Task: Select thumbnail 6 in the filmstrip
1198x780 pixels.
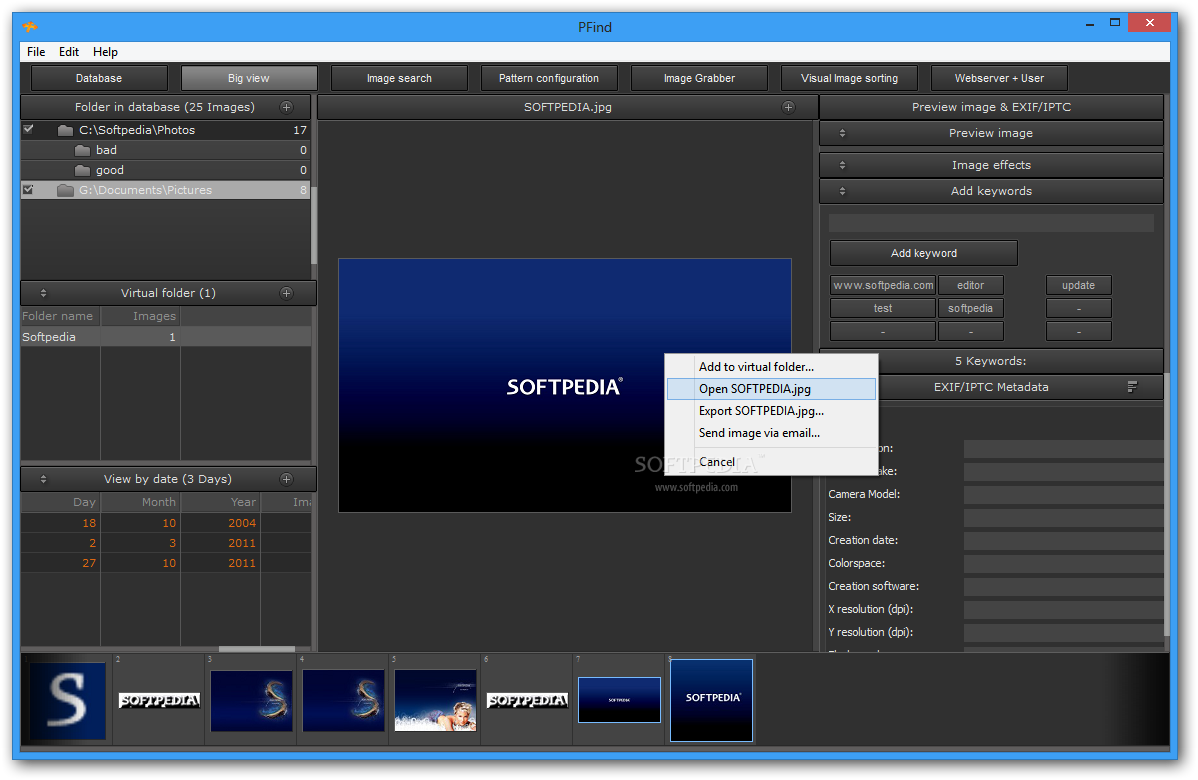Action: point(527,700)
